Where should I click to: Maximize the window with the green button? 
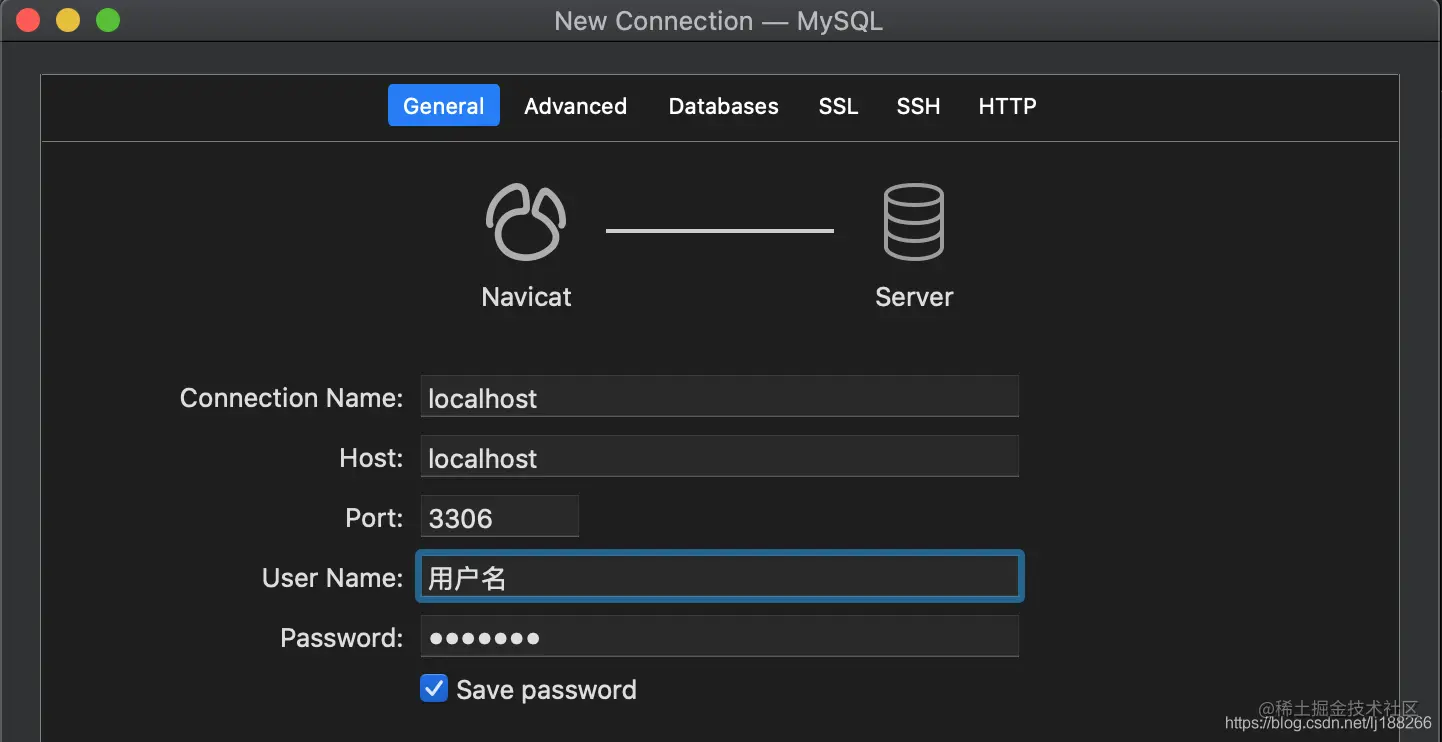tap(108, 20)
